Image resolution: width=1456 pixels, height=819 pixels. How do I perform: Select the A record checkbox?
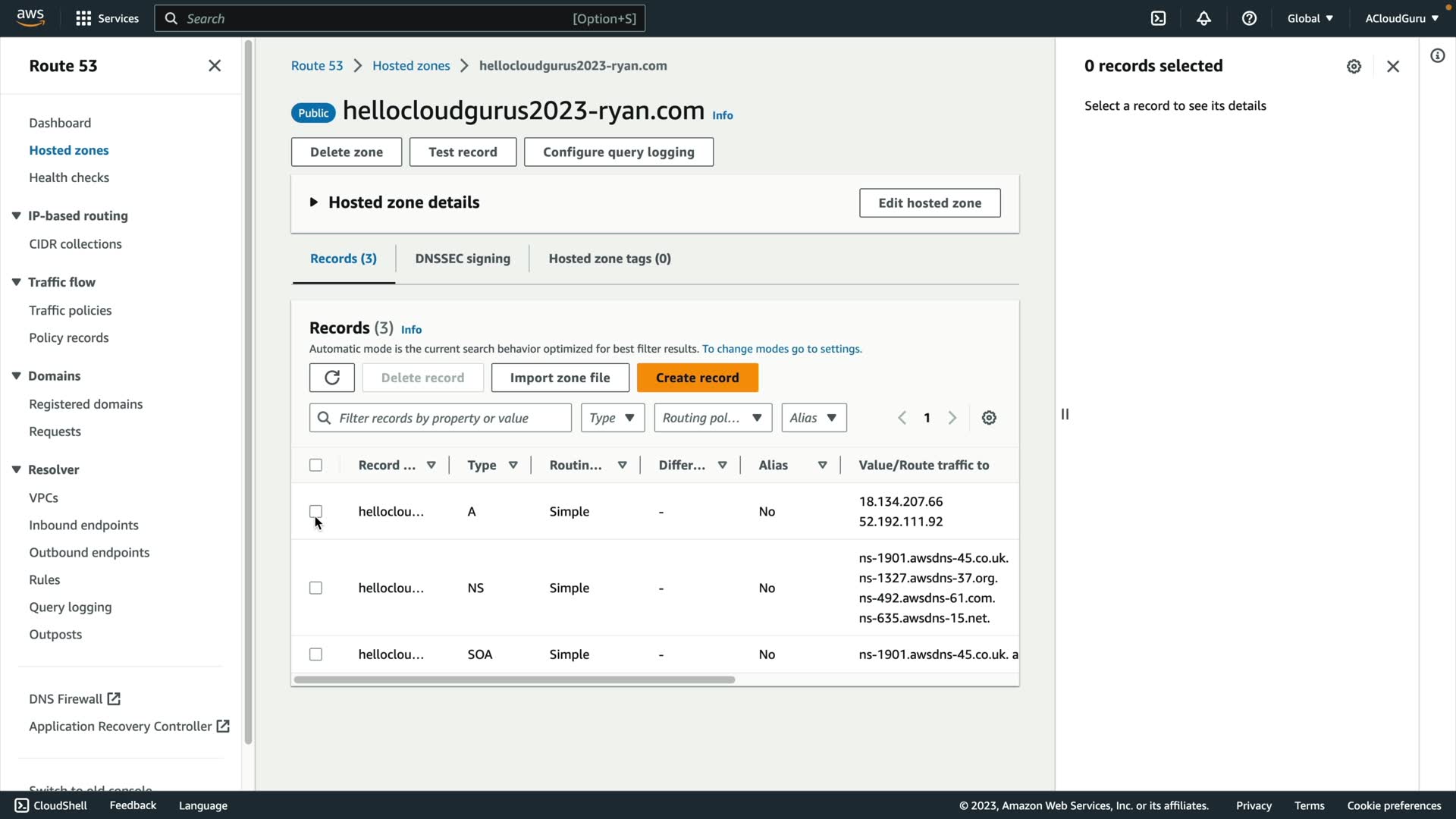click(x=315, y=511)
